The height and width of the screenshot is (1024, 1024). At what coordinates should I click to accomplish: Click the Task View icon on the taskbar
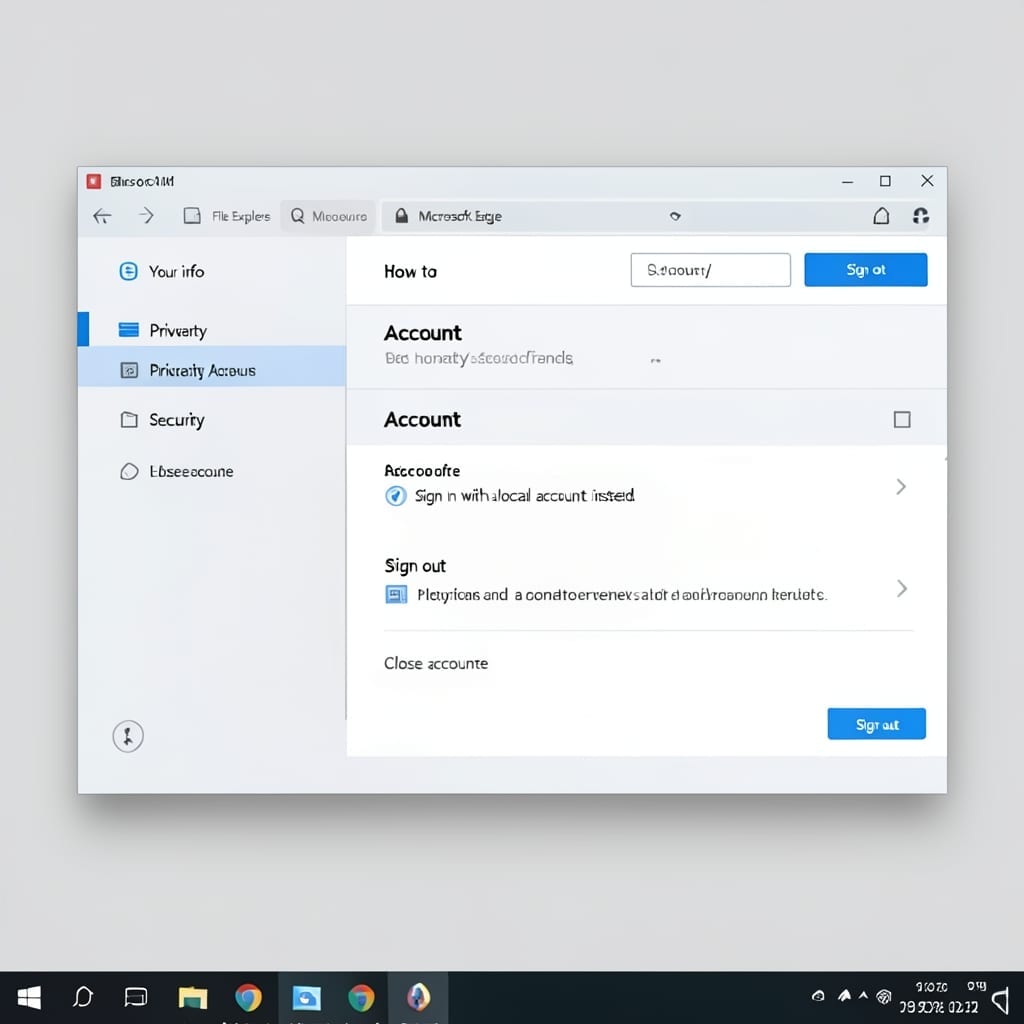(x=136, y=997)
